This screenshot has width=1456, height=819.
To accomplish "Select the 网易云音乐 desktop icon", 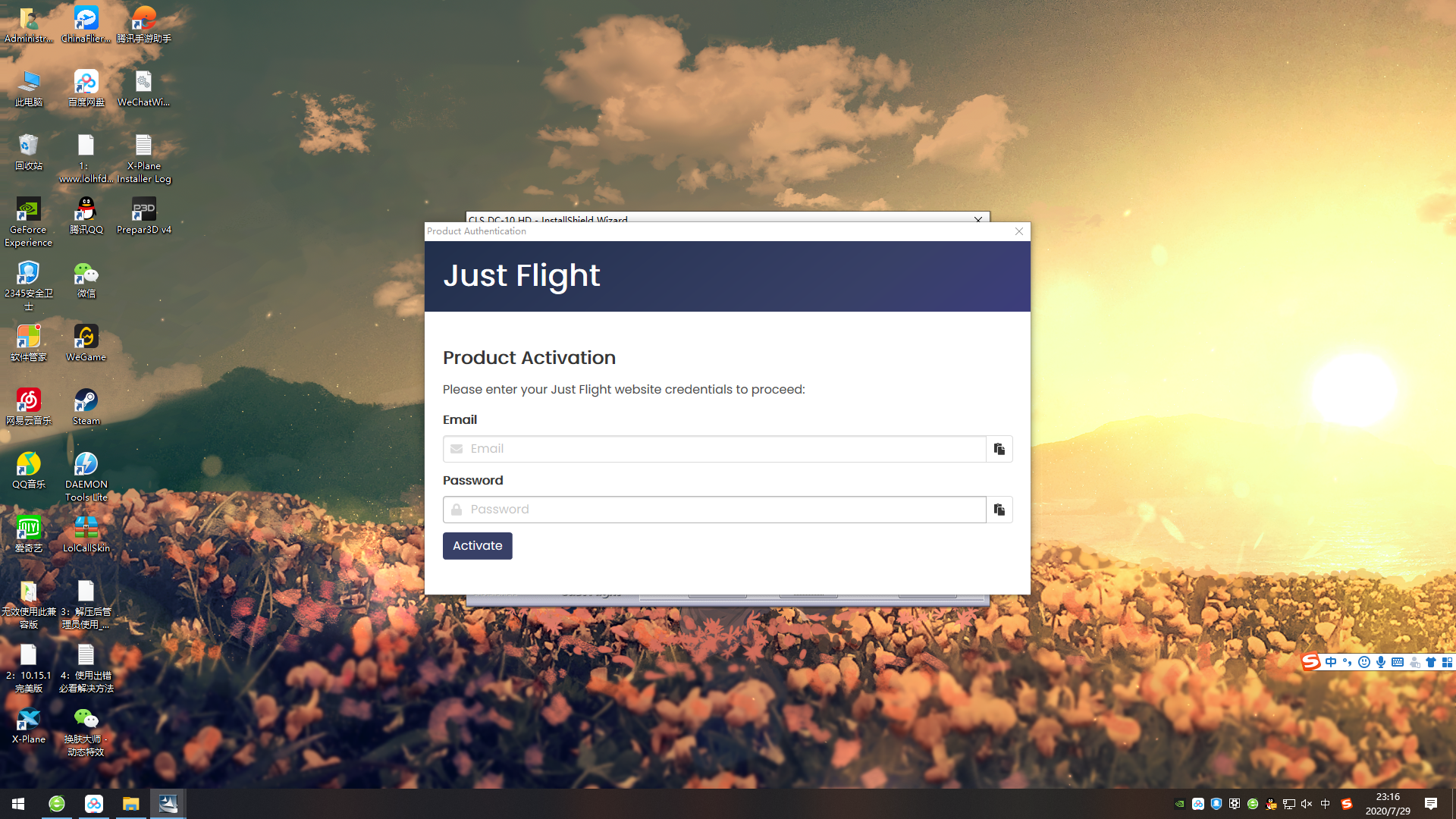I will point(29,406).
